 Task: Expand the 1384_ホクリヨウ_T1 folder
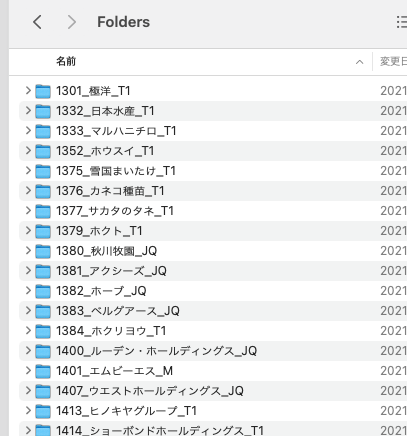click(x=28, y=330)
